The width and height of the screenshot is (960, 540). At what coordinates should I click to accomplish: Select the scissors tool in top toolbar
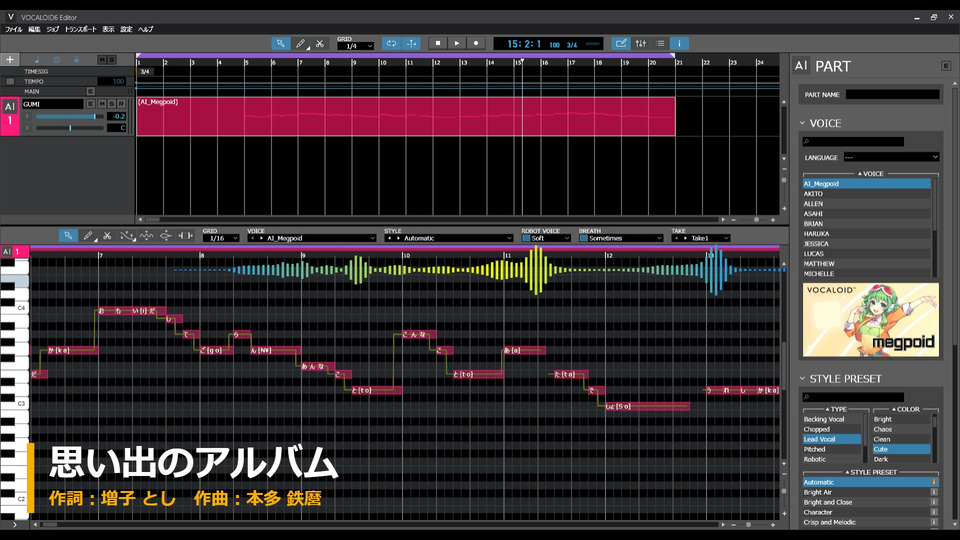(x=320, y=43)
